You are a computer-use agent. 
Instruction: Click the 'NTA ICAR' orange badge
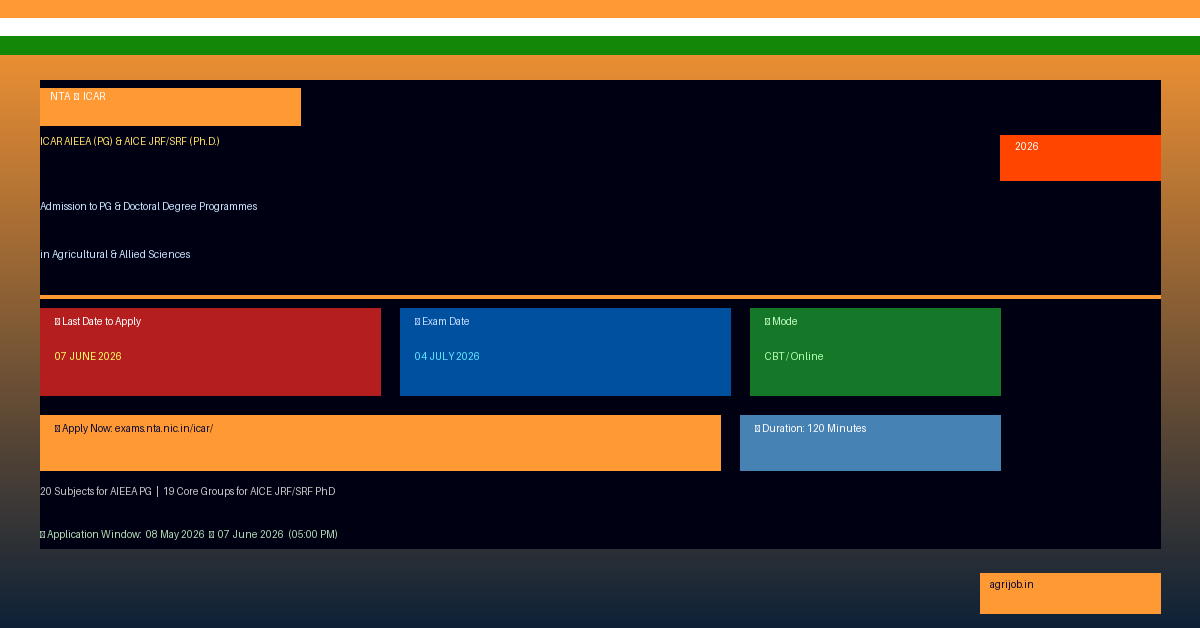[170, 107]
